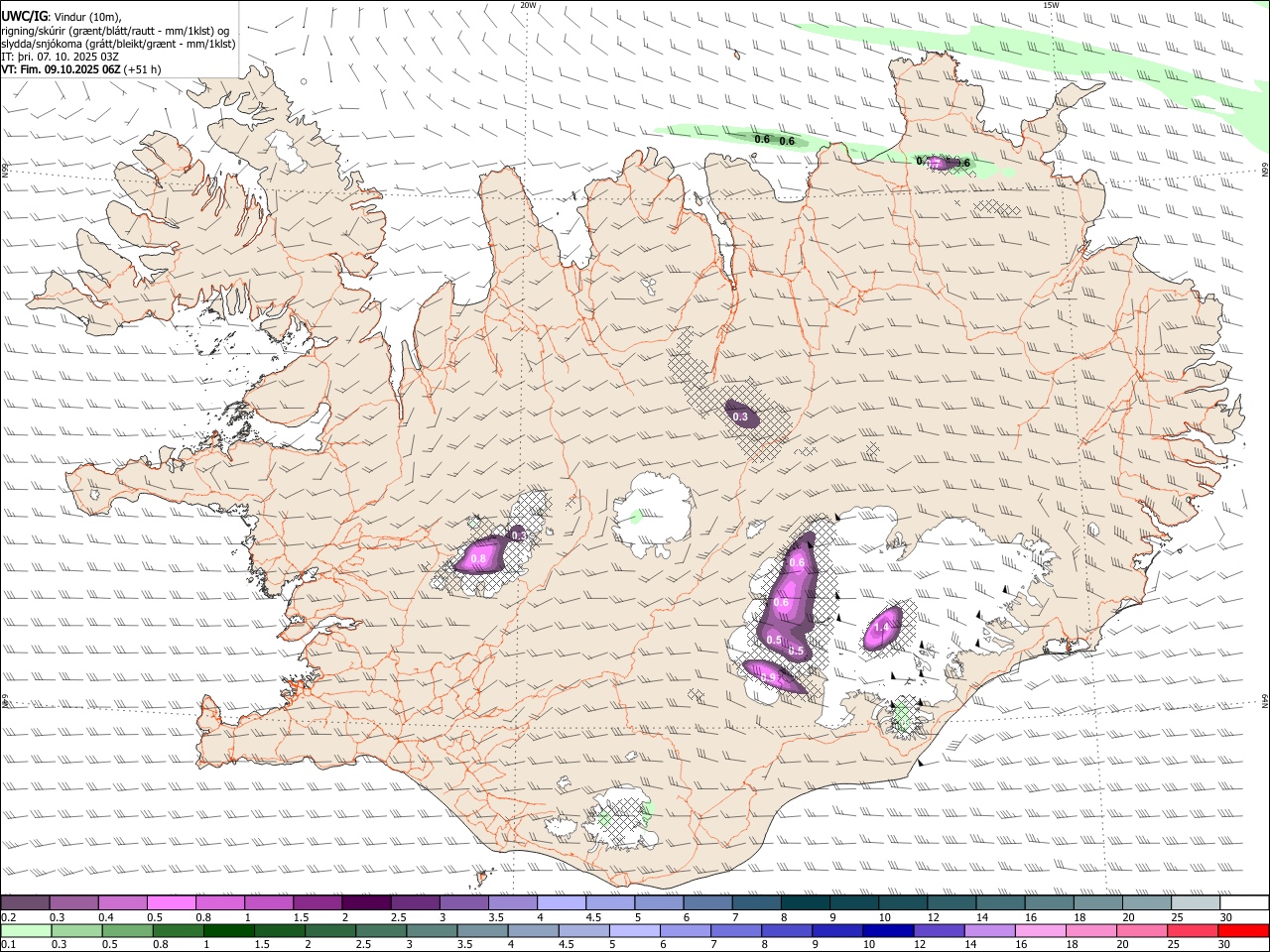Click the 'rigning/skúrir' legend description line
The width and height of the screenshot is (1270, 952).
click(115, 31)
